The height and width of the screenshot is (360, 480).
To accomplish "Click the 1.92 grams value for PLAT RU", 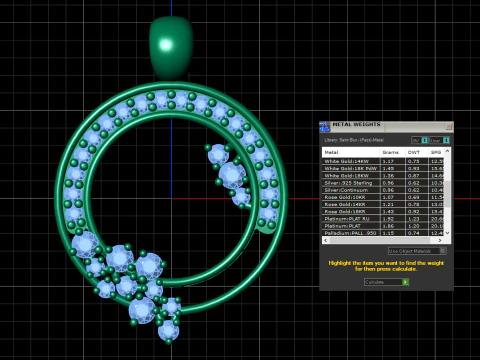I will click(x=388, y=219).
